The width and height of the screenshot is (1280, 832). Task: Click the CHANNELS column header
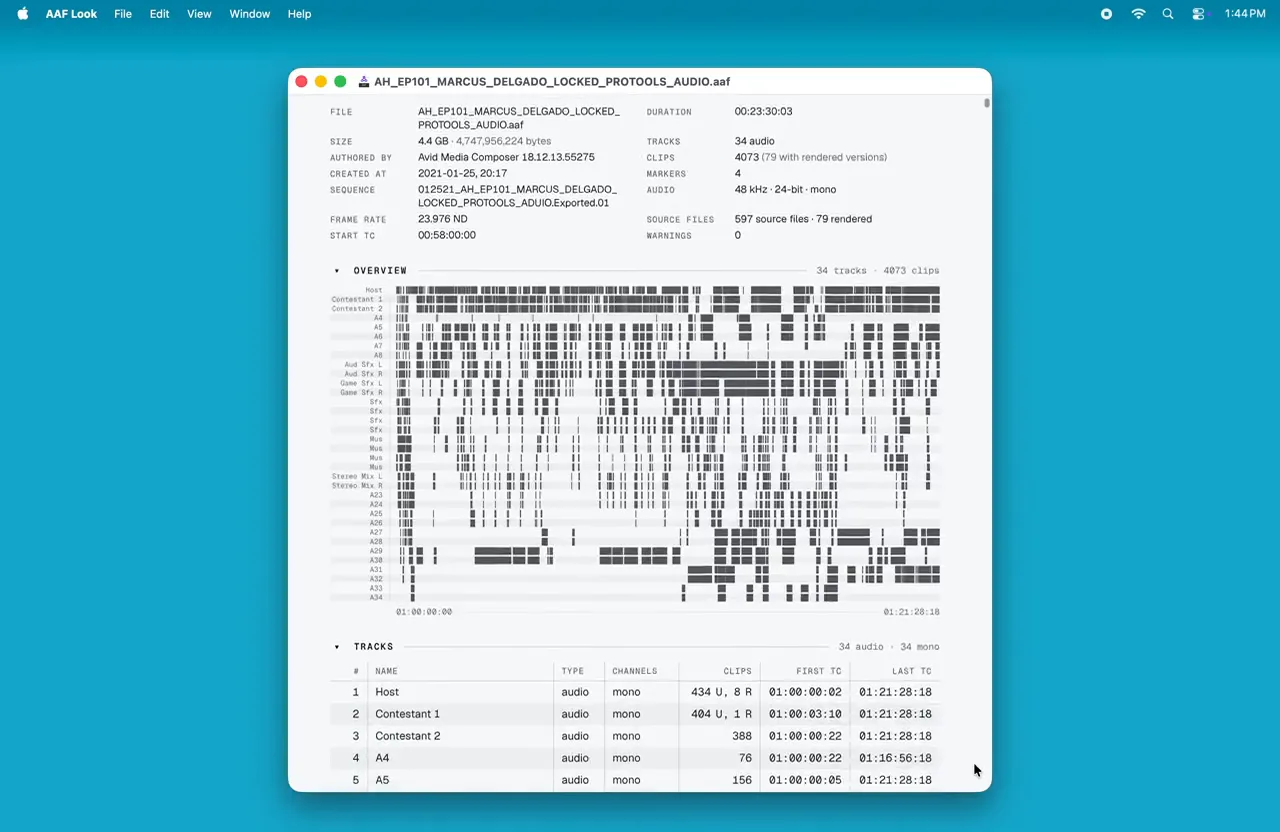pyautogui.click(x=634, y=671)
